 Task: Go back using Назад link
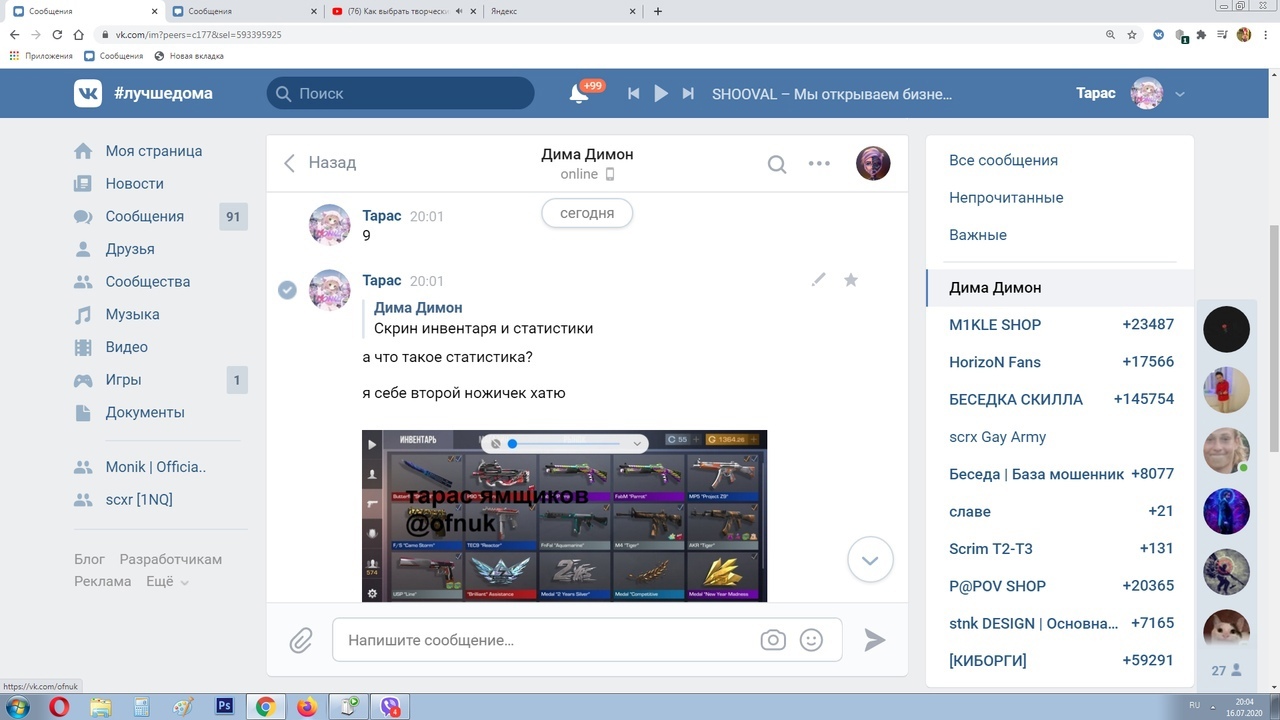pyautogui.click(x=320, y=163)
